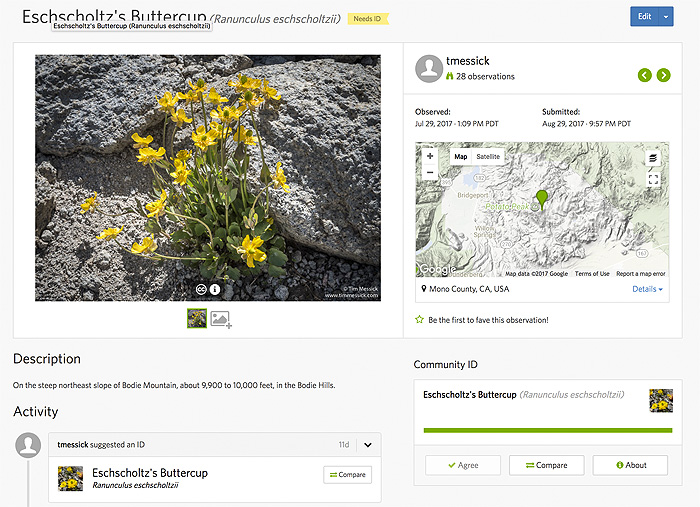
Task: Open the About button in Community ID
Action: [630, 465]
